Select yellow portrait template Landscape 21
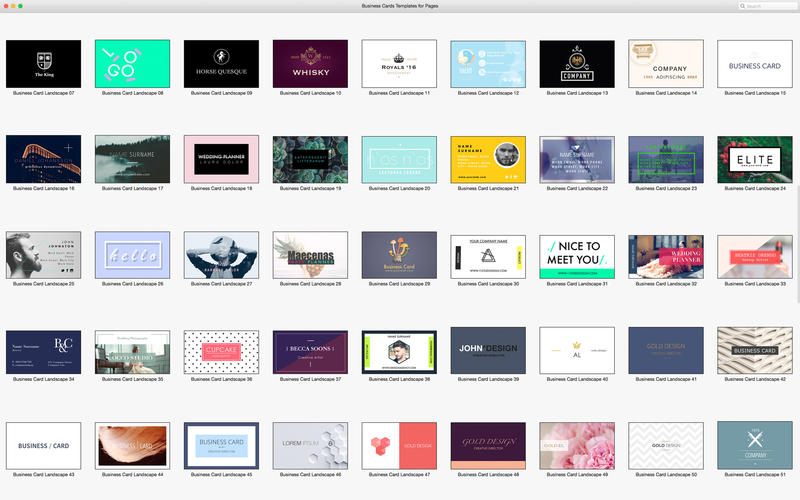800x500 pixels. 488,159
